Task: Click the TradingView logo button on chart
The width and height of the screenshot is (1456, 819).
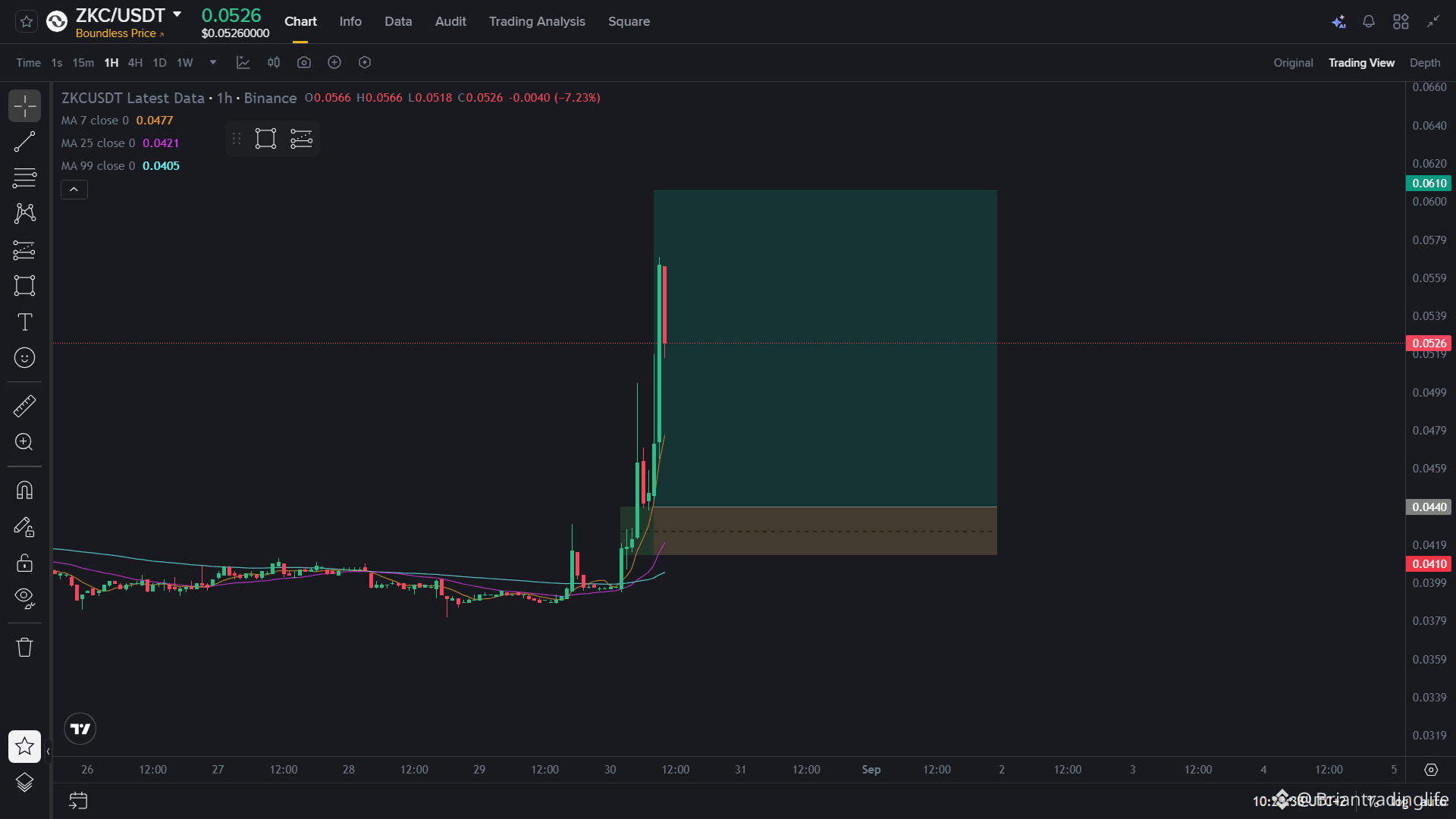Action: [80, 729]
